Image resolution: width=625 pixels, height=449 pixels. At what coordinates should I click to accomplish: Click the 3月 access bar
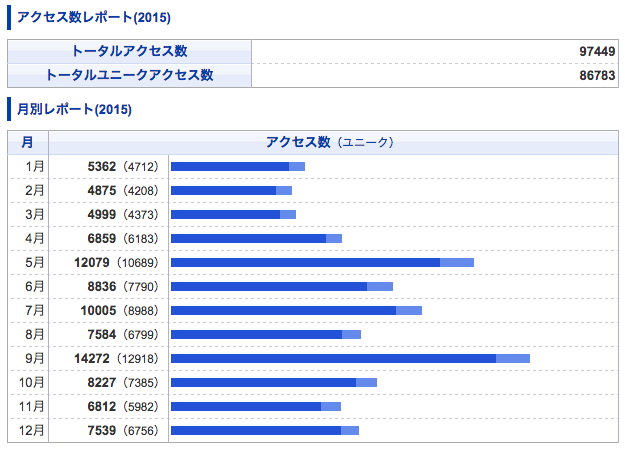pyautogui.click(x=233, y=215)
